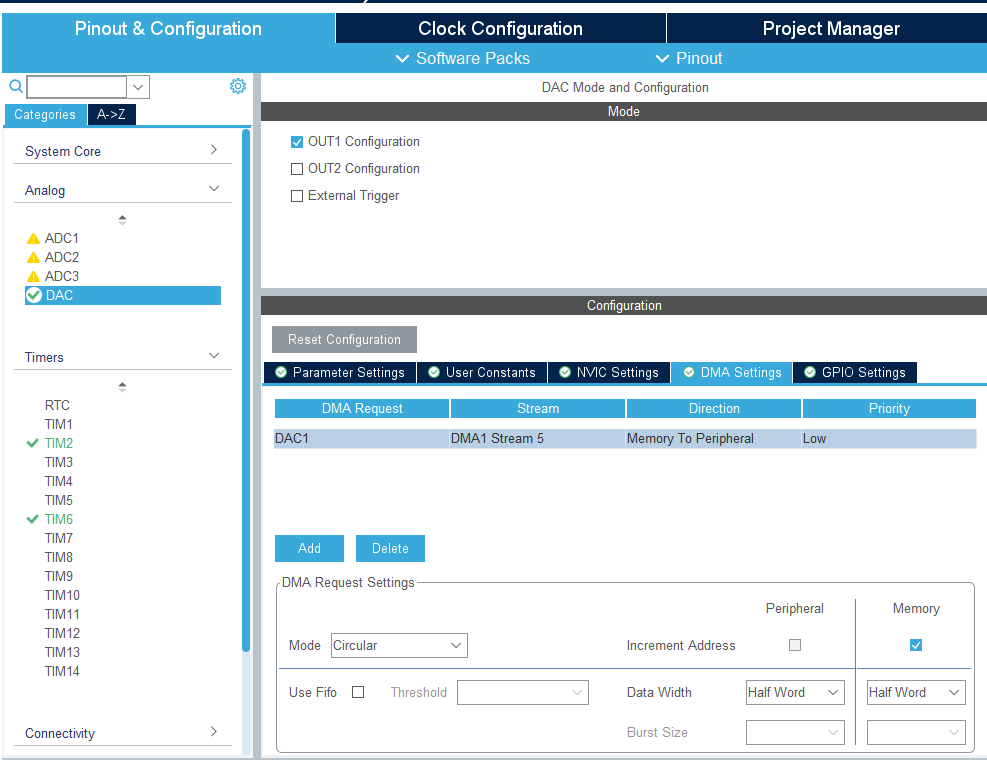Click the green checkmark next to TIM2
This screenshot has width=987, height=762.
click(x=33, y=443)
